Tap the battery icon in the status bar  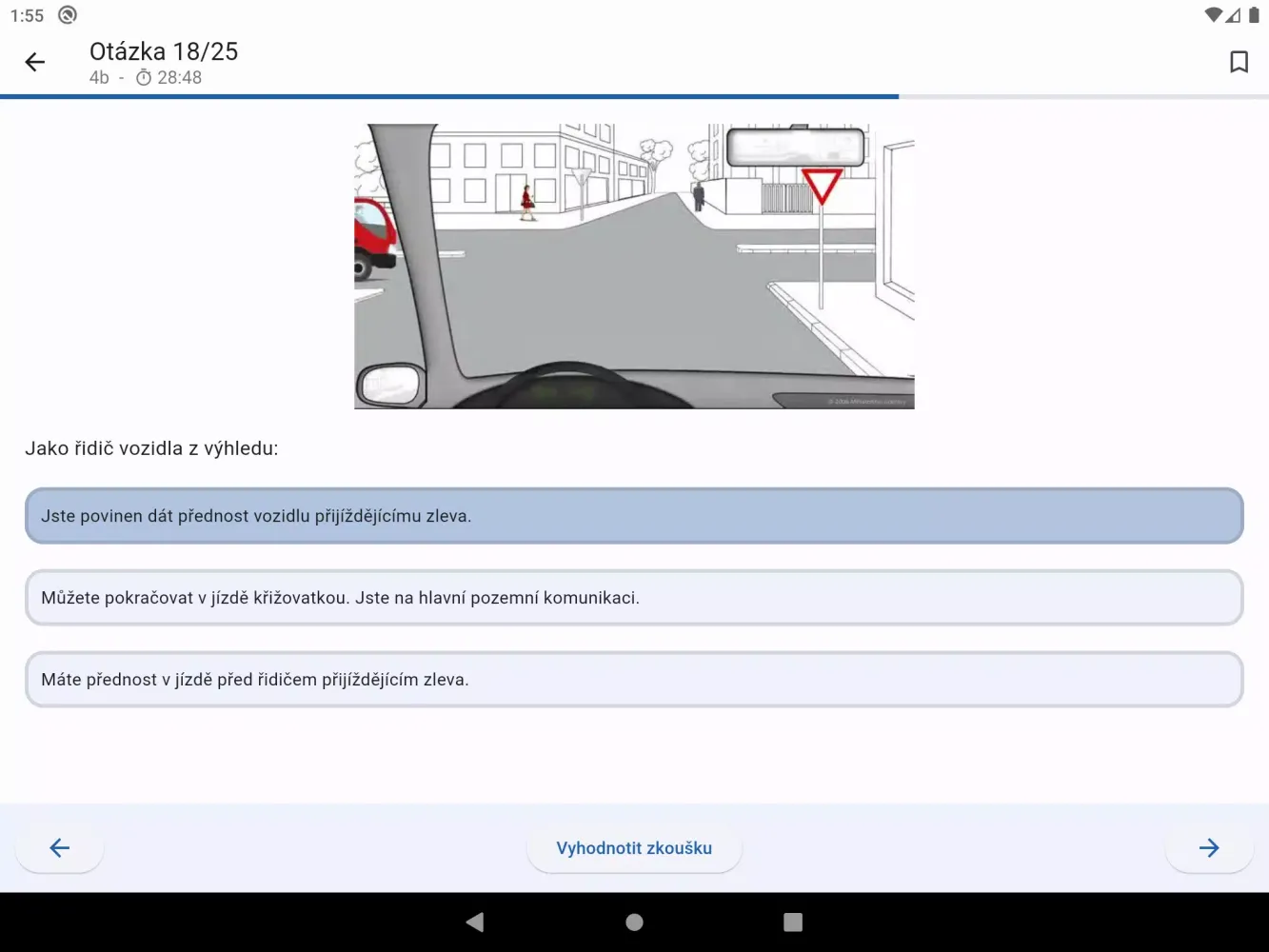[x=1254, y=15]
